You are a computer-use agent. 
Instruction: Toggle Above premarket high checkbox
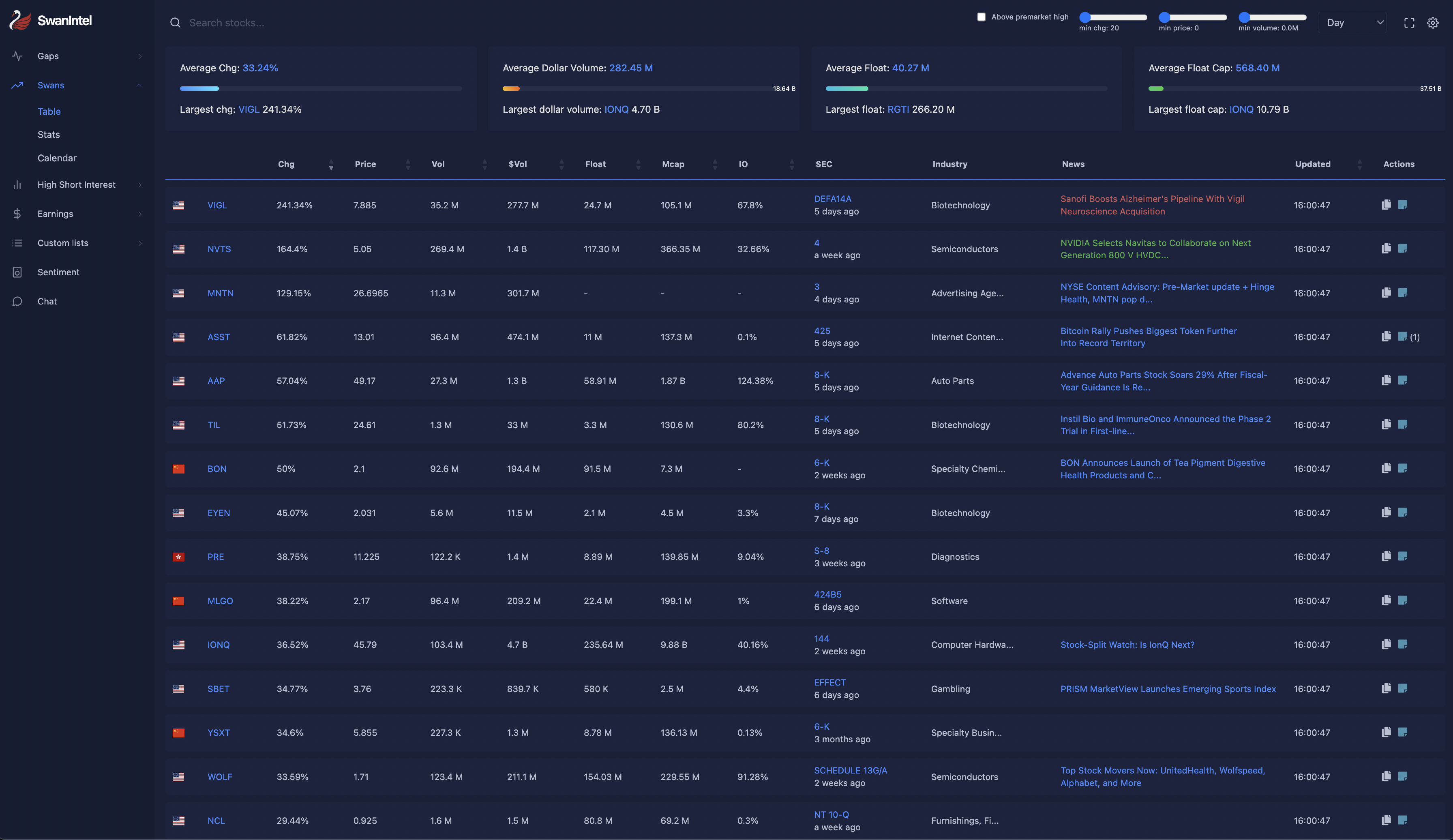981,17
